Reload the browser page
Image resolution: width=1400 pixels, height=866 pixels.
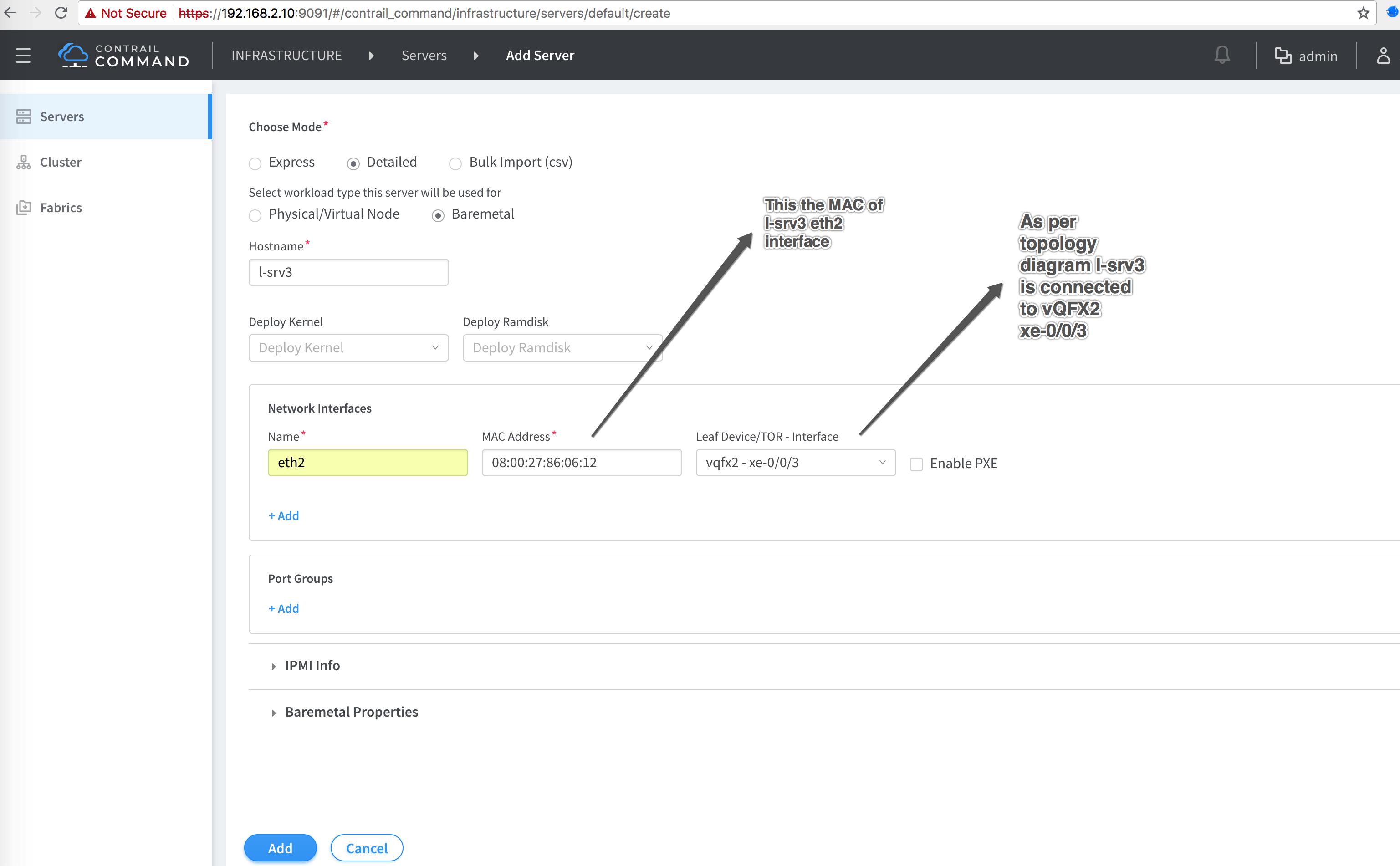coord(61,13)
